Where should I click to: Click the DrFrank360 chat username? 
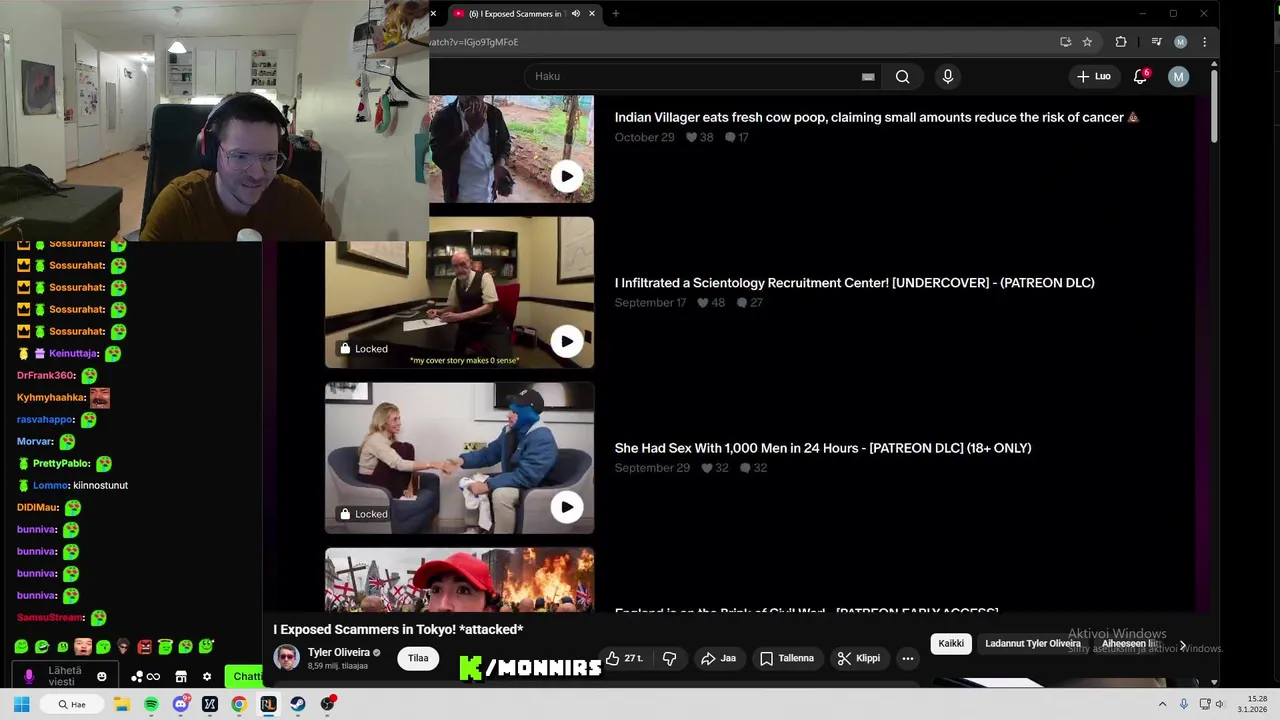click(45, 375)
